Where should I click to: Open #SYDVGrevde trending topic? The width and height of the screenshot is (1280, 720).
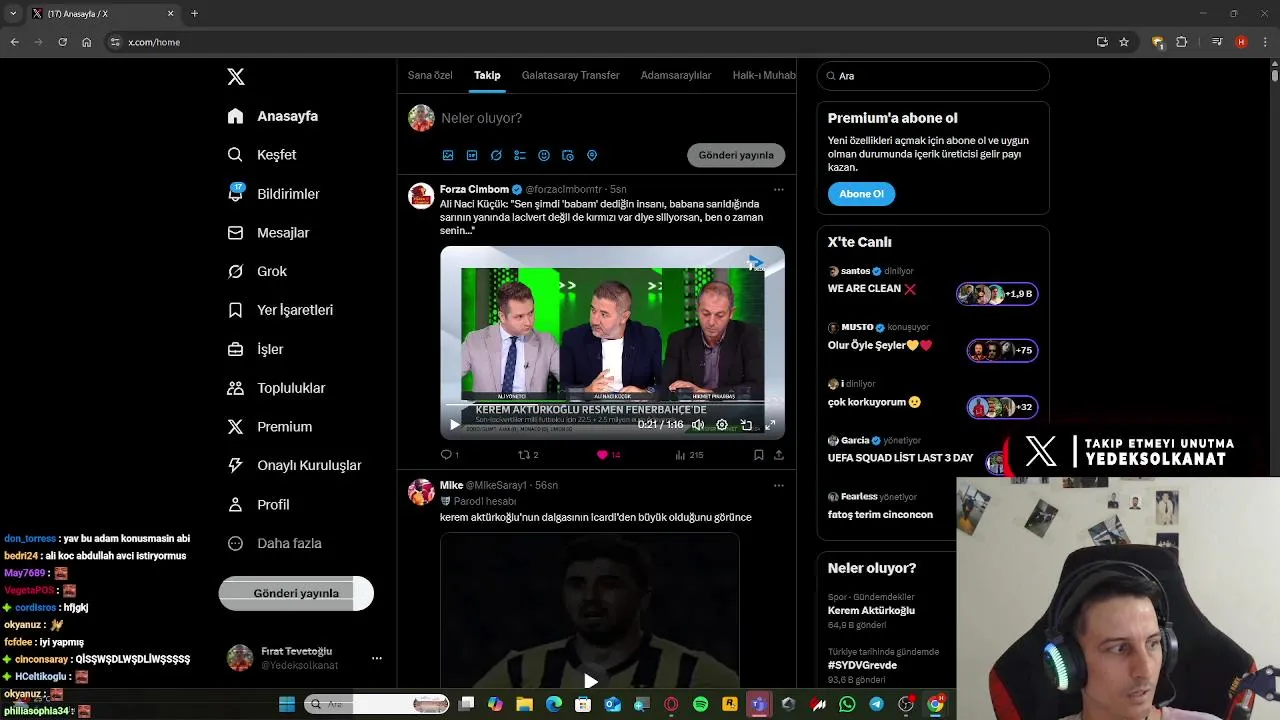point(862,665)
